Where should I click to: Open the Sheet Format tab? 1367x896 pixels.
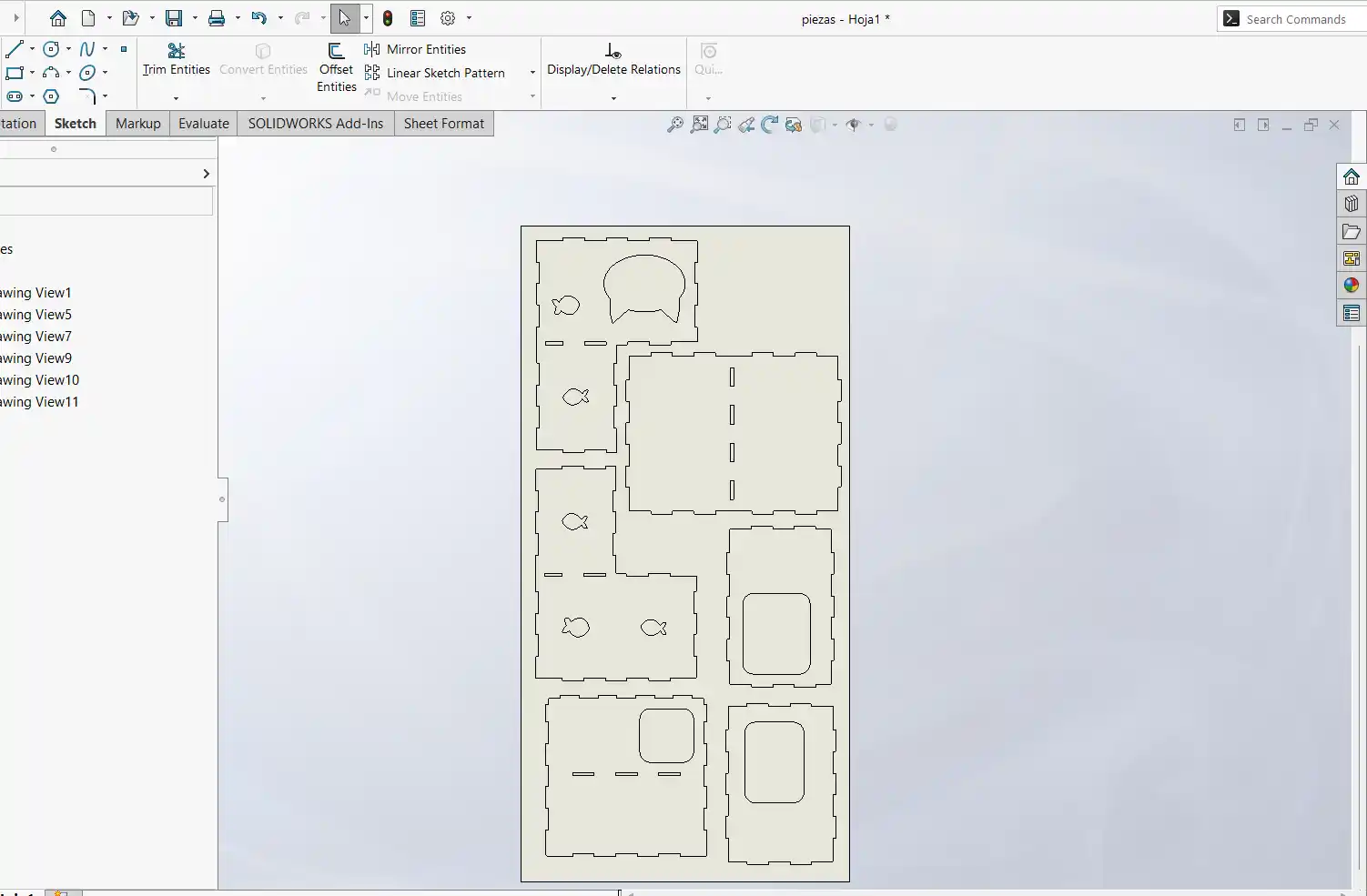click(444, 124)
